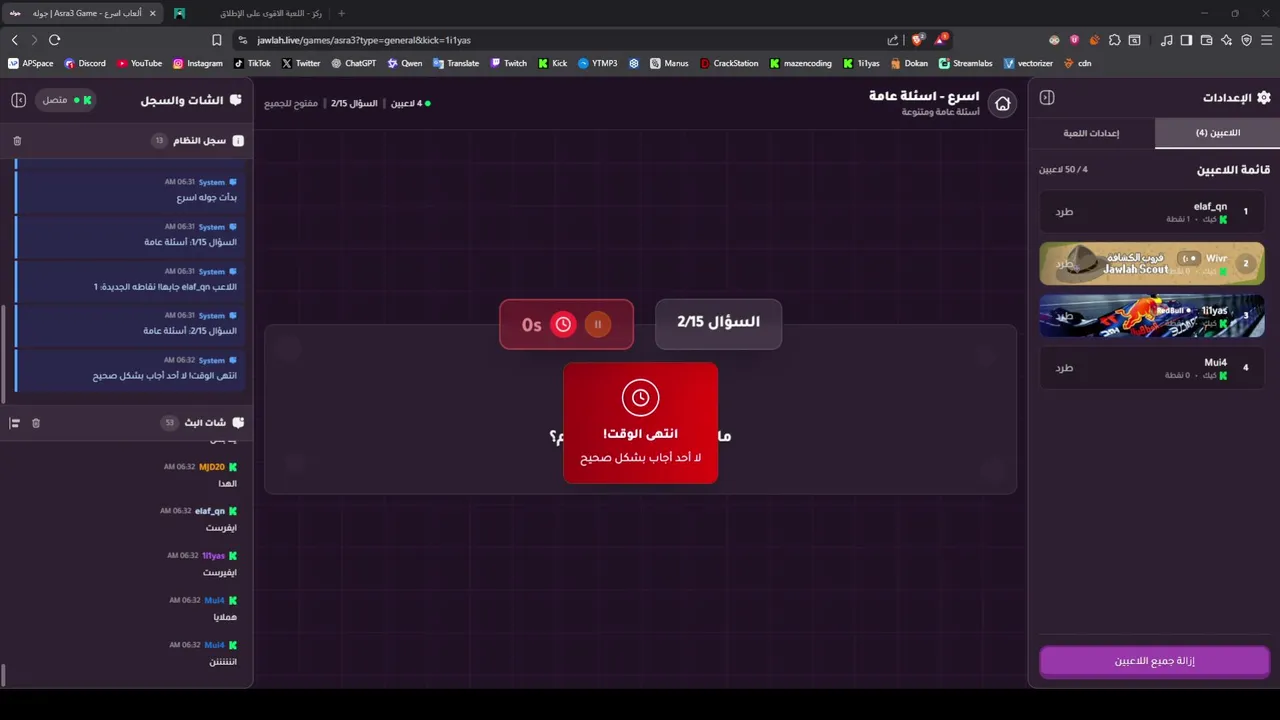Kick player Mui4 with طرد
The image size is (1280, 720).
[x=1064, y=368]
